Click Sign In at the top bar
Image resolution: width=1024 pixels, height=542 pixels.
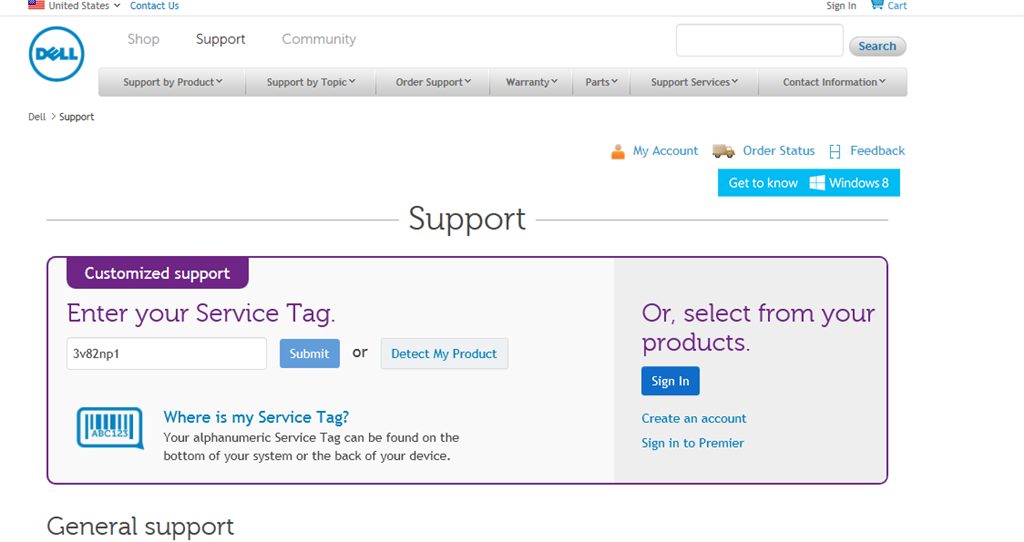click(841, 6)
